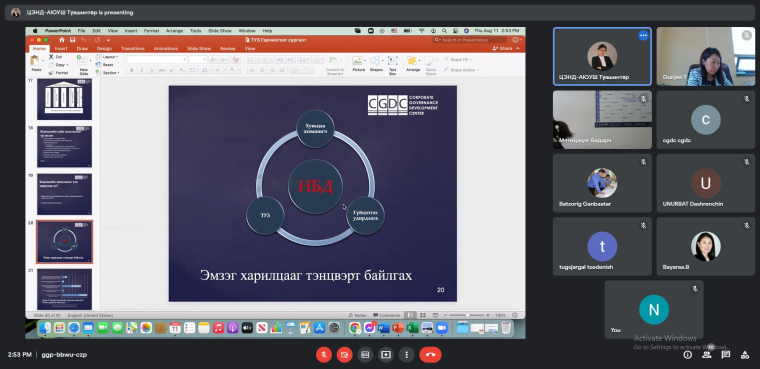The image size is (760, 369).
Task: Select the tugsjargal tsedenish participant tile
Action: coord(602,246)
